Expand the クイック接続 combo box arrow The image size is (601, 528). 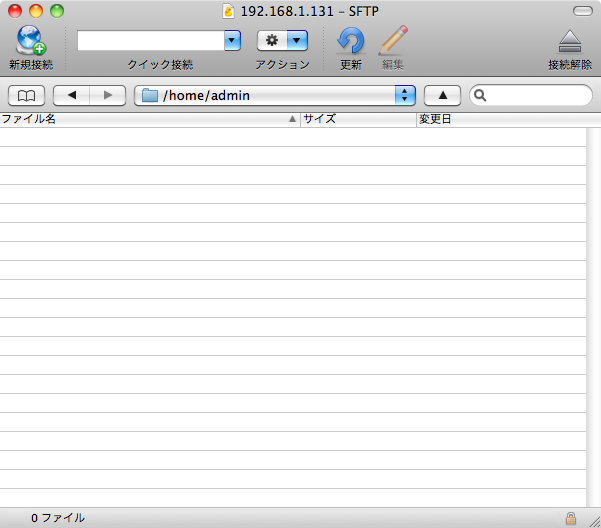pos(233,40)
